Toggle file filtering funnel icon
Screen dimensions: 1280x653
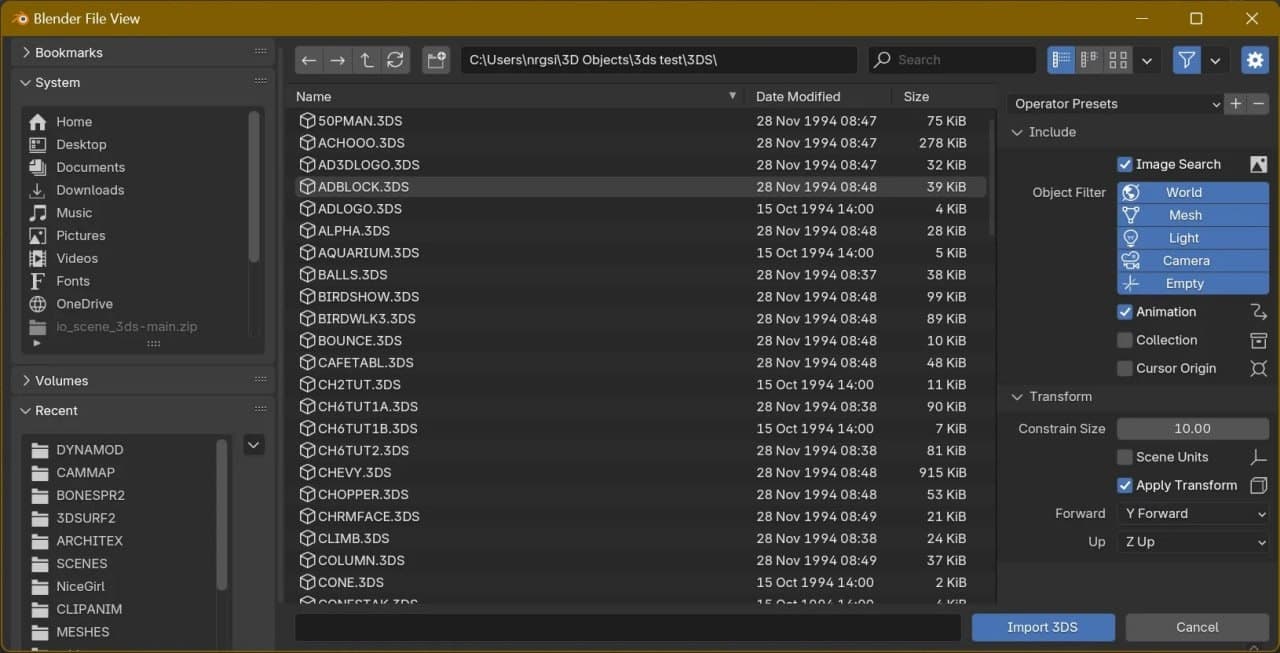coord(1187,60)
